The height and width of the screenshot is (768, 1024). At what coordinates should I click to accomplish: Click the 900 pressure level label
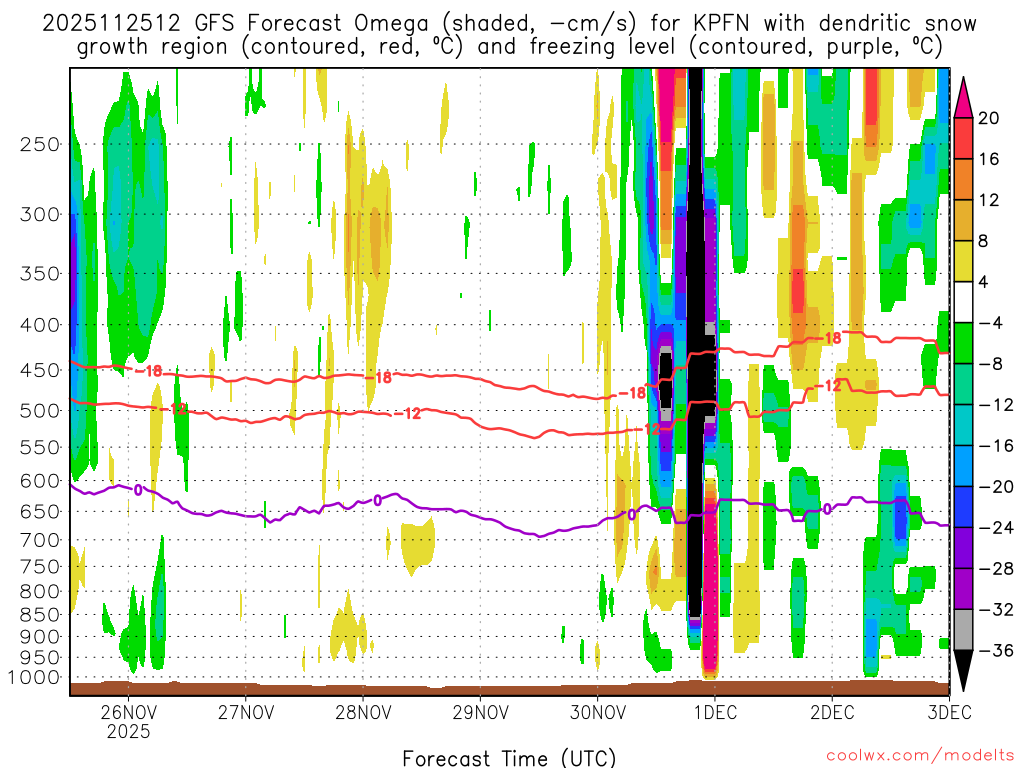[40, 637]
